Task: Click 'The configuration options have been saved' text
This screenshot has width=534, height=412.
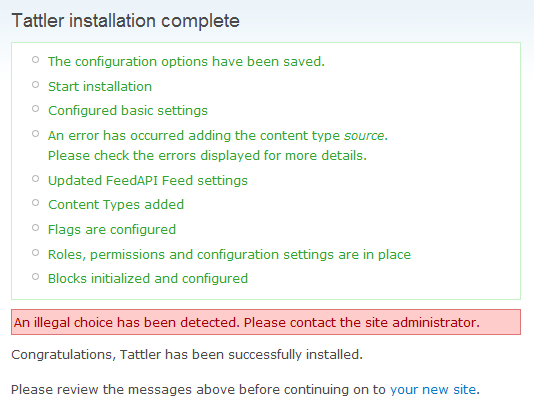Action: tap(186, 62)
